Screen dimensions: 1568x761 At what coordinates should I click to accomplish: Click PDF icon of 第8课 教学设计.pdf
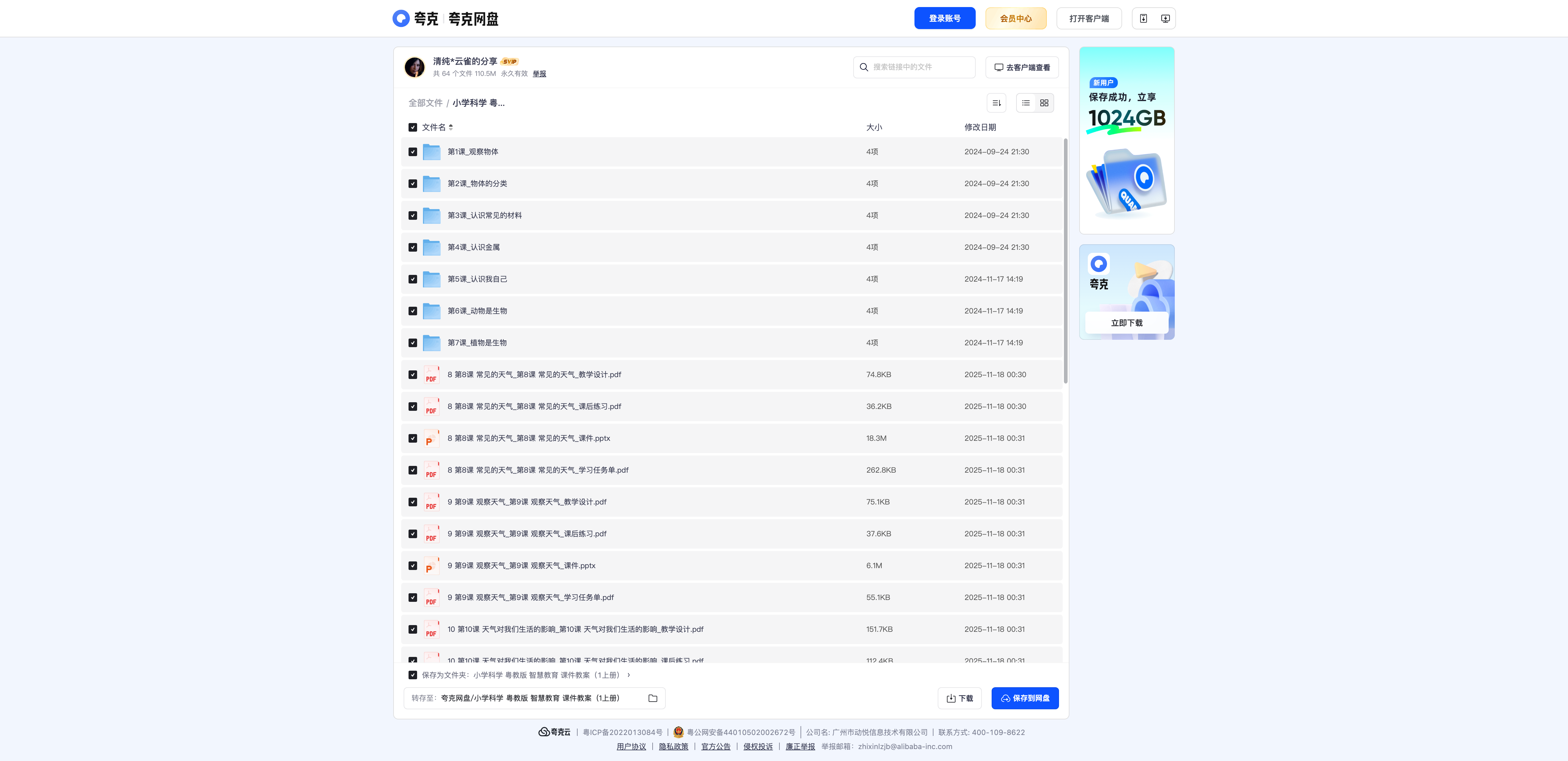click(x=432, y=375)
